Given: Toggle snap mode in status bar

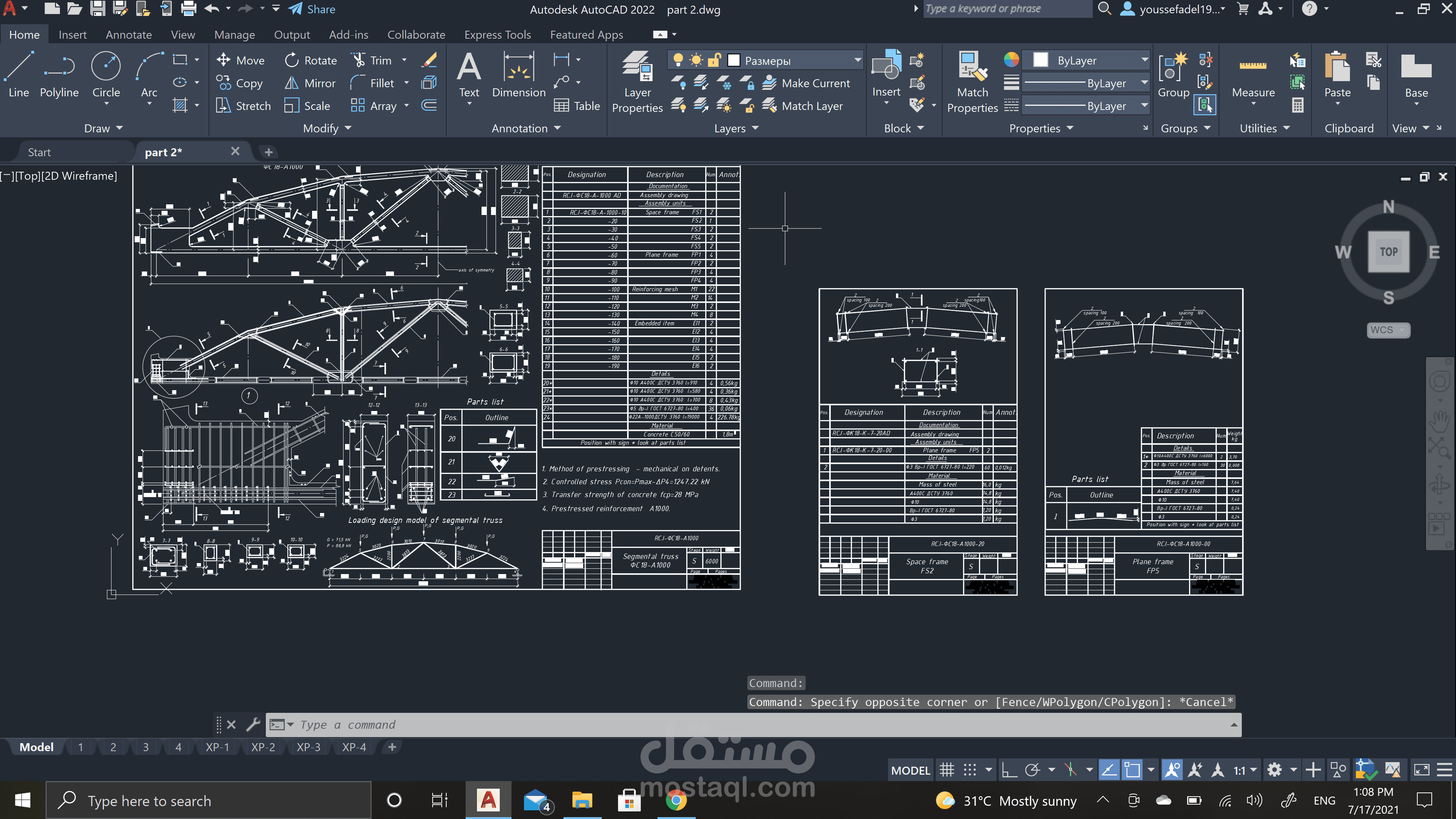Looking at the screenshot, I should [x=970, y=770].
